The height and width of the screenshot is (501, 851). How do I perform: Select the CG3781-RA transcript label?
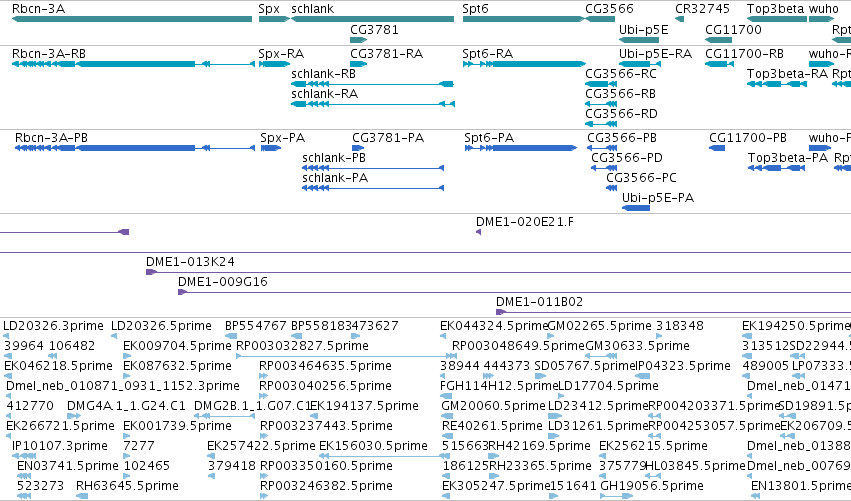pyautogui.click(x=386, y=54)
